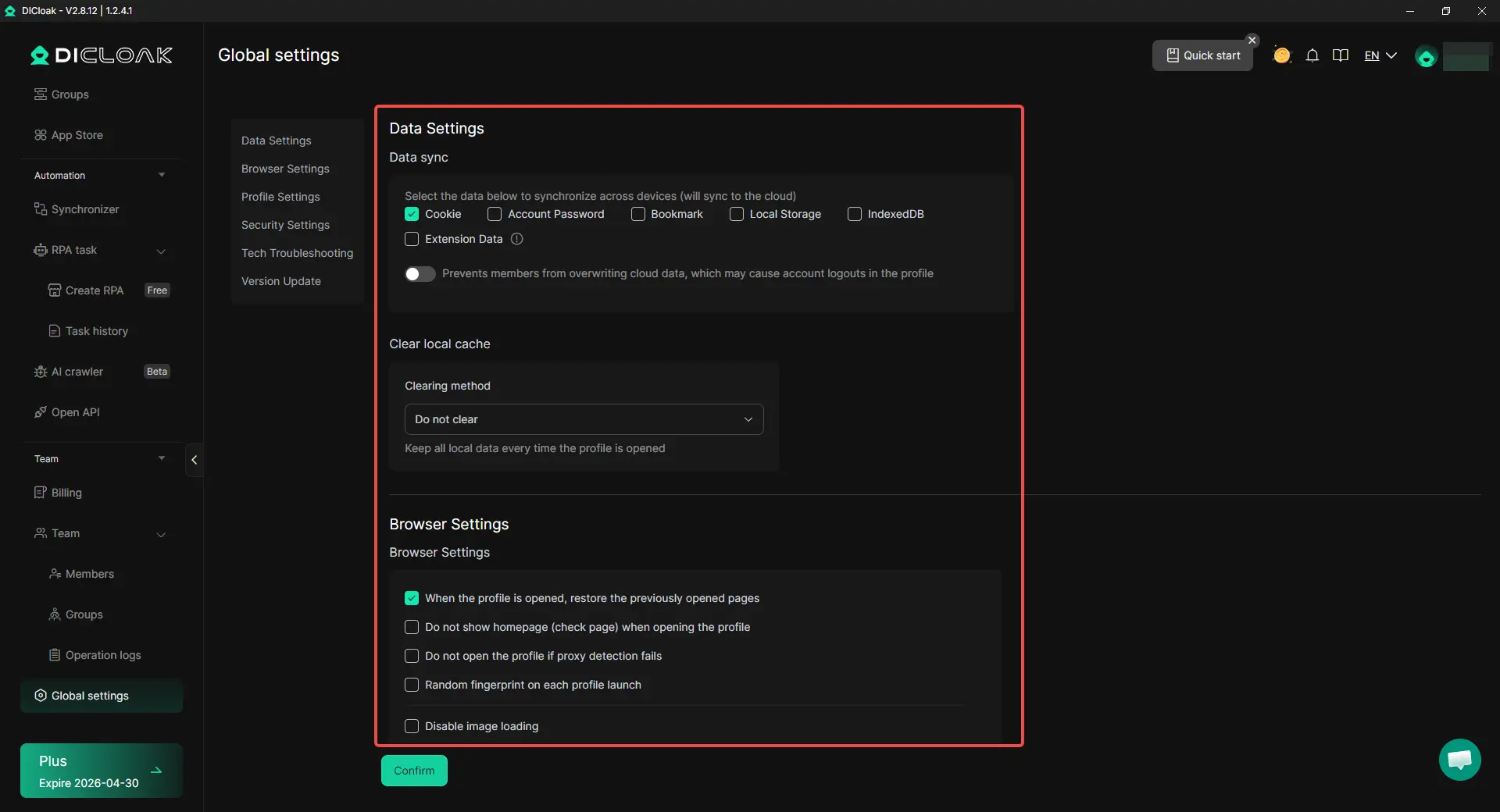Click the gold coin icon in header

pyautogui.click(x=1281, y=55)
